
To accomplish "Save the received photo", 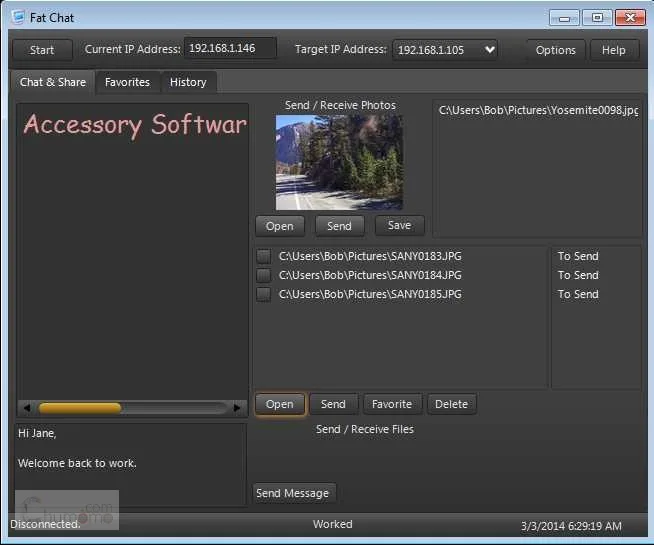I will [400, 226].
